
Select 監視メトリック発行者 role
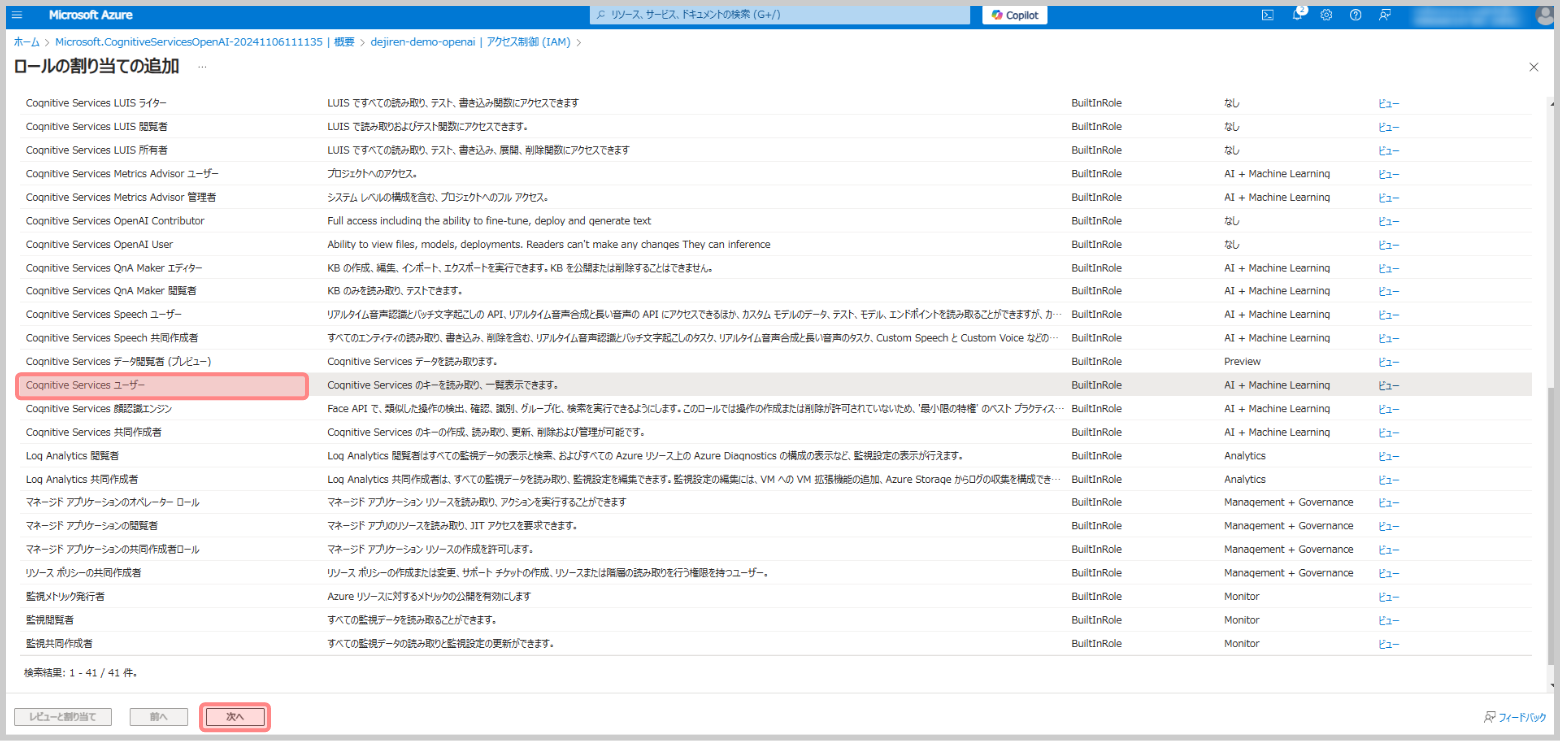pyautogui.click(x=65, y=596)
